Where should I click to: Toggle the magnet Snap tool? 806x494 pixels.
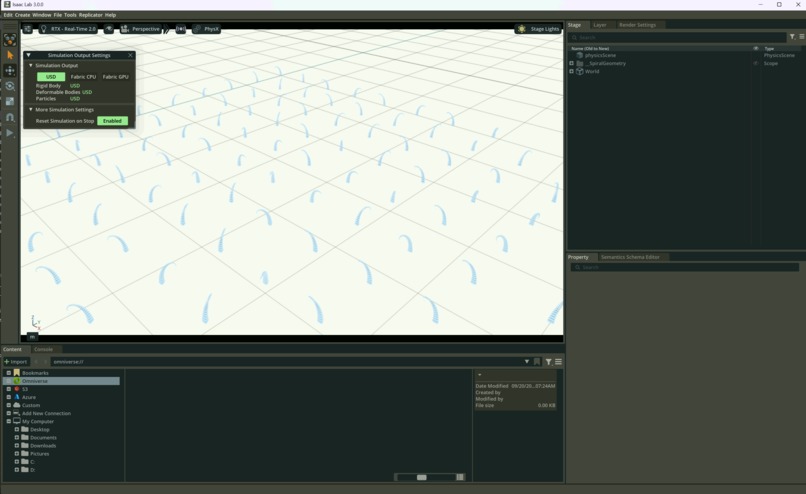pyautogui.click(x=10, y=117)
